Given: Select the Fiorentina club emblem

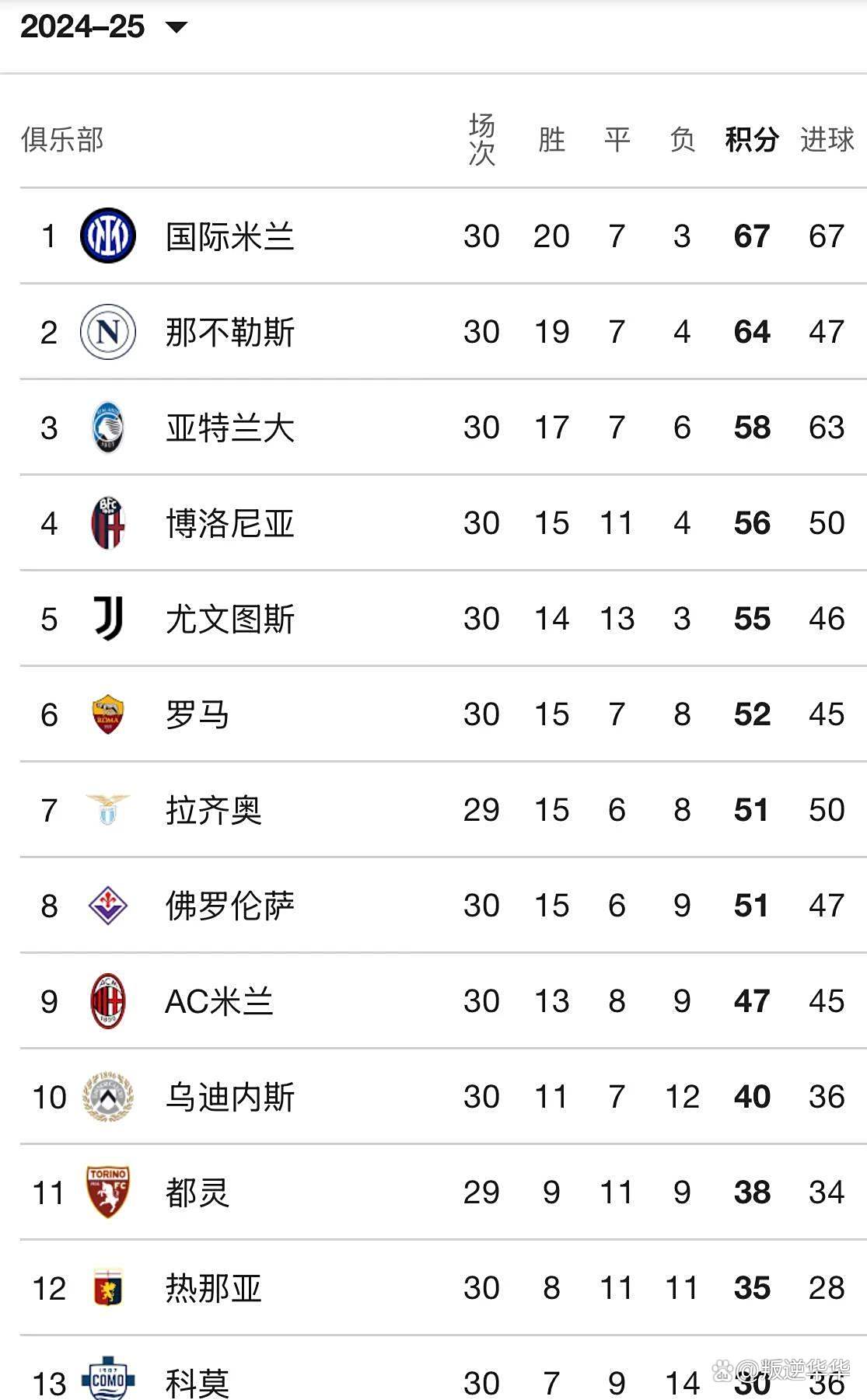Looking at the screenshot, I should 108,906.
